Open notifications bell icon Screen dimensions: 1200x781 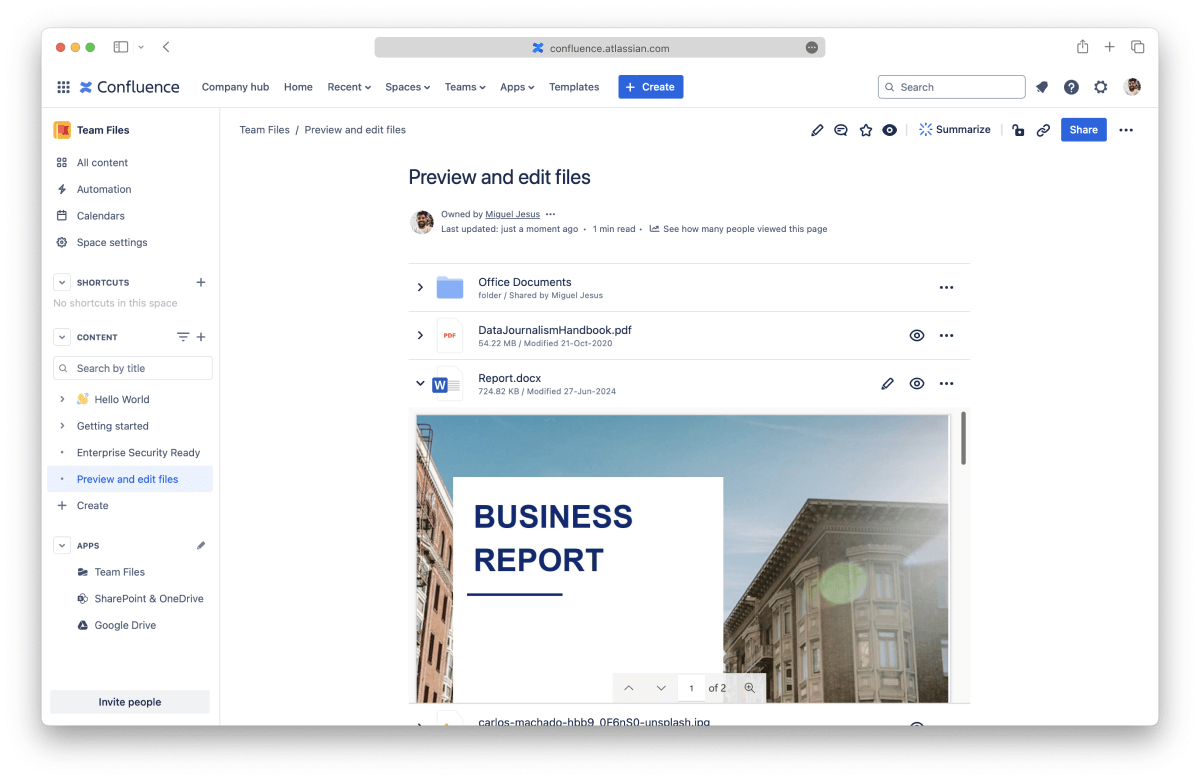coord(1042,87)
